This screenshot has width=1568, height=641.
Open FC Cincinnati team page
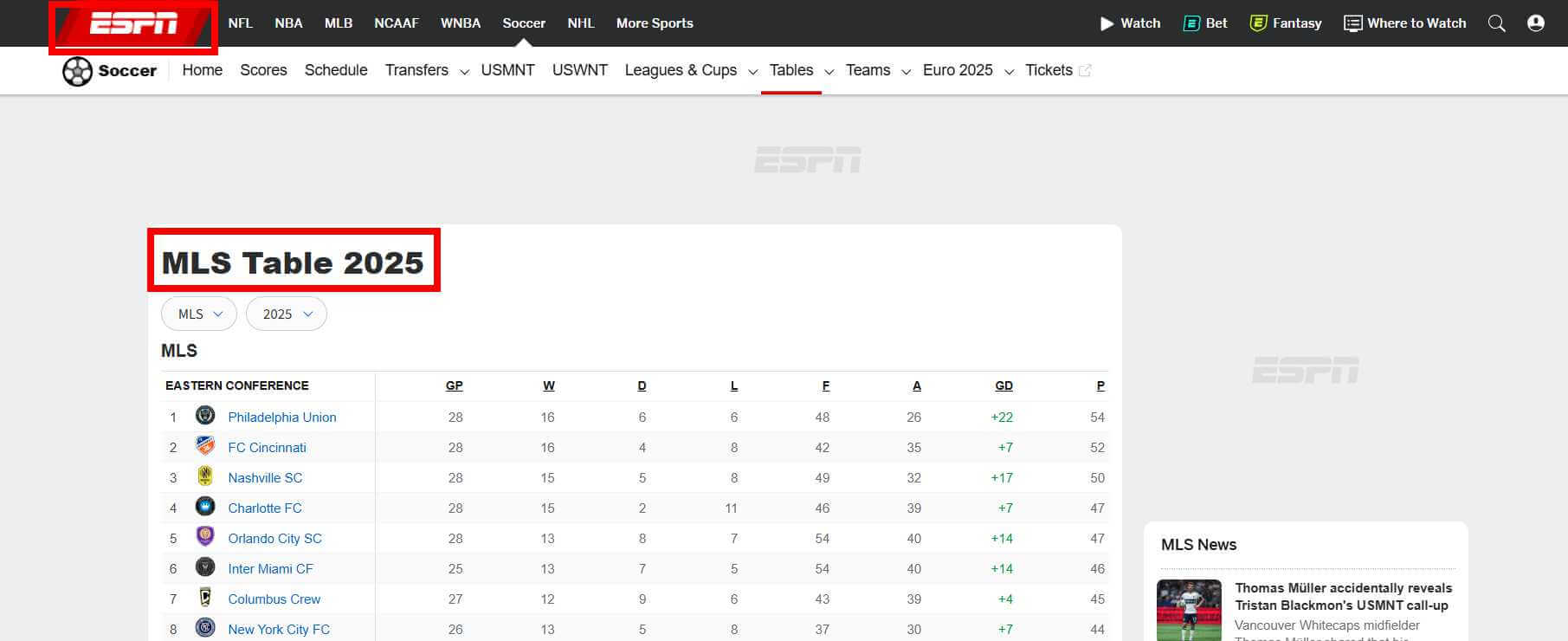tap(267, 447)
